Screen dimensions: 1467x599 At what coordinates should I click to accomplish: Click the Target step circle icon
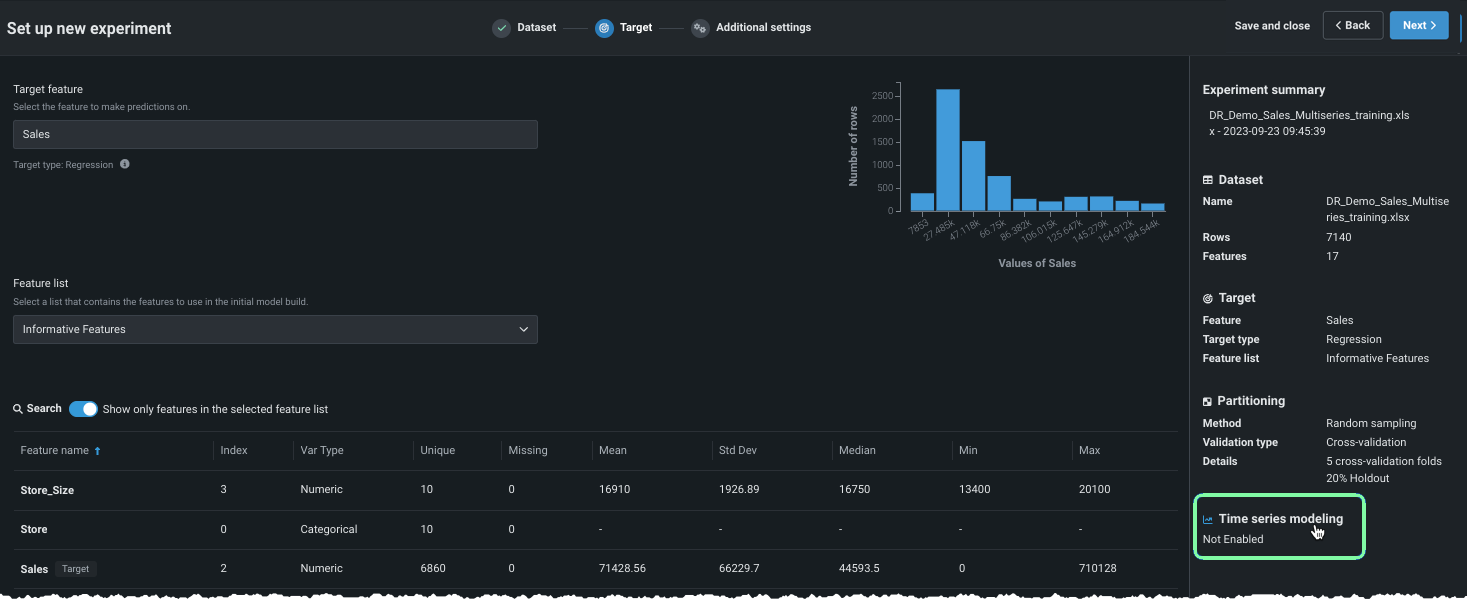tap(604, 28)
